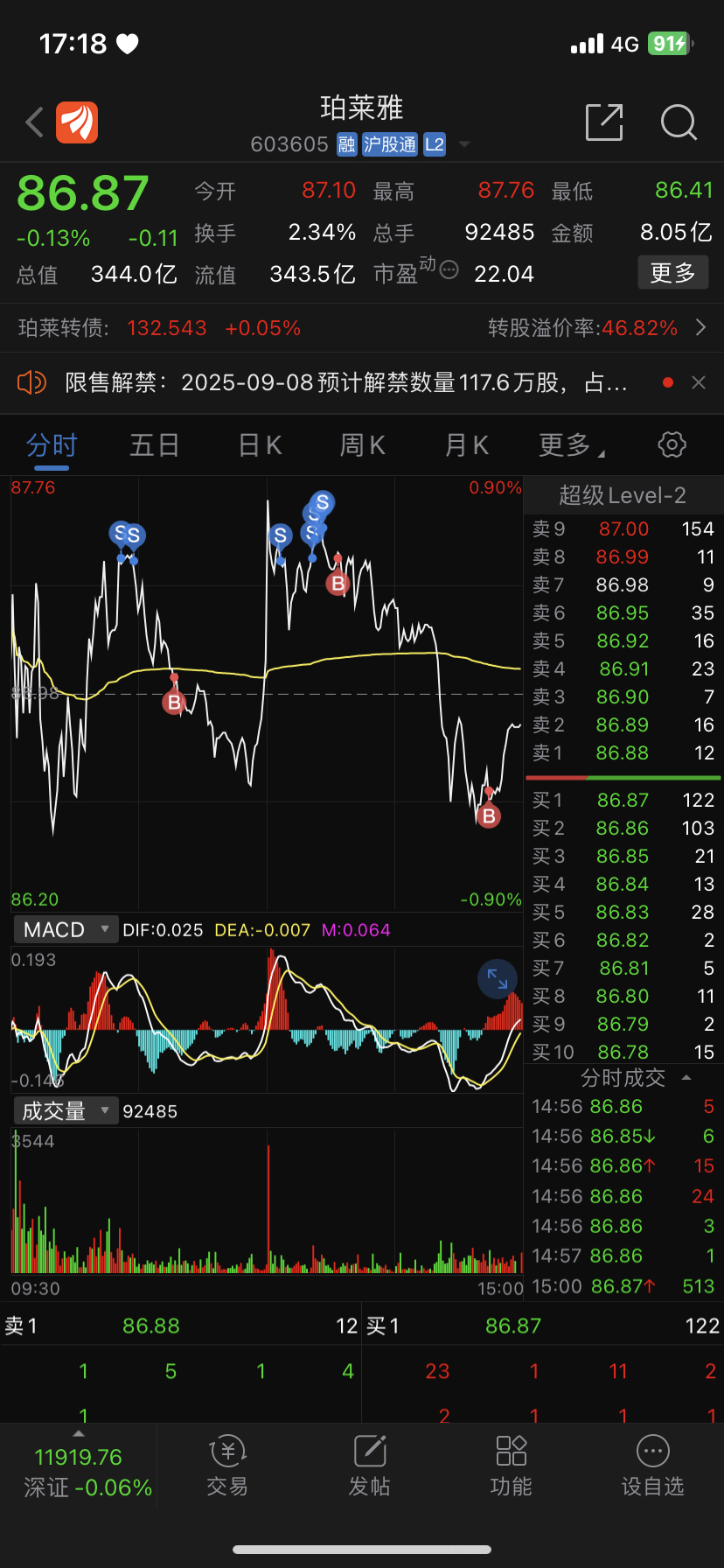The image size is (724, 1568).
Task: Tap the B marker near chart bottom right
Action: click(x=489, y=815)
